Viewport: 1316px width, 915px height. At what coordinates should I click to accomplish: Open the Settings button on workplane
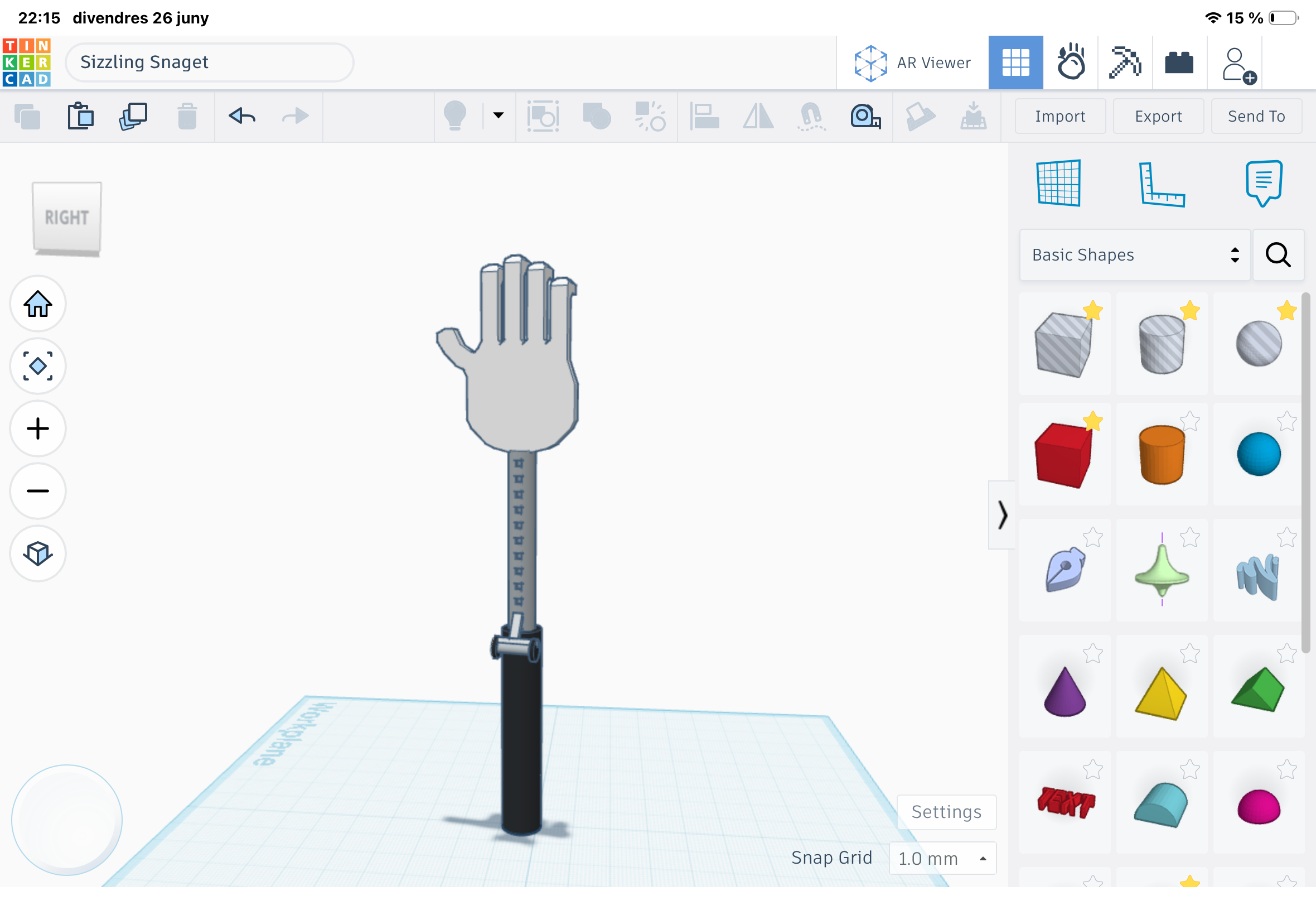(946, 812)
